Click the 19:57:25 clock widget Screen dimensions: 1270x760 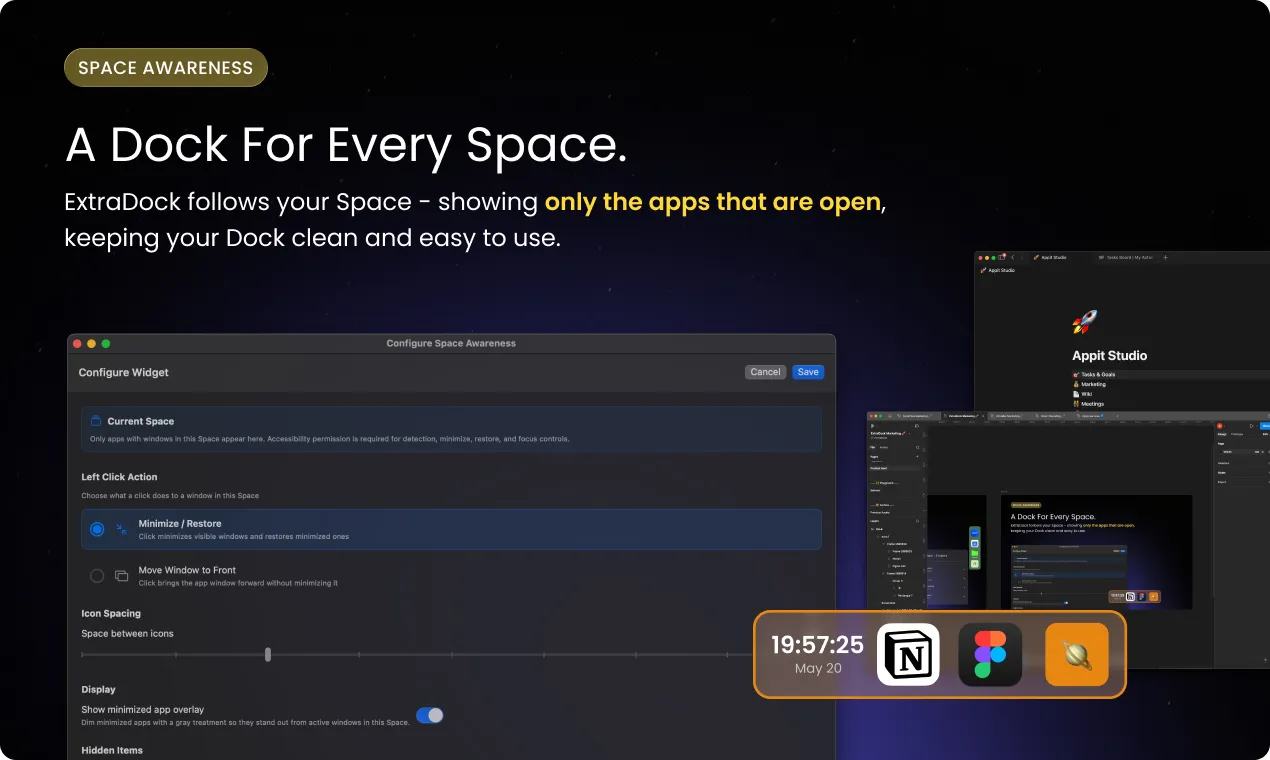[x=817, y=654]
